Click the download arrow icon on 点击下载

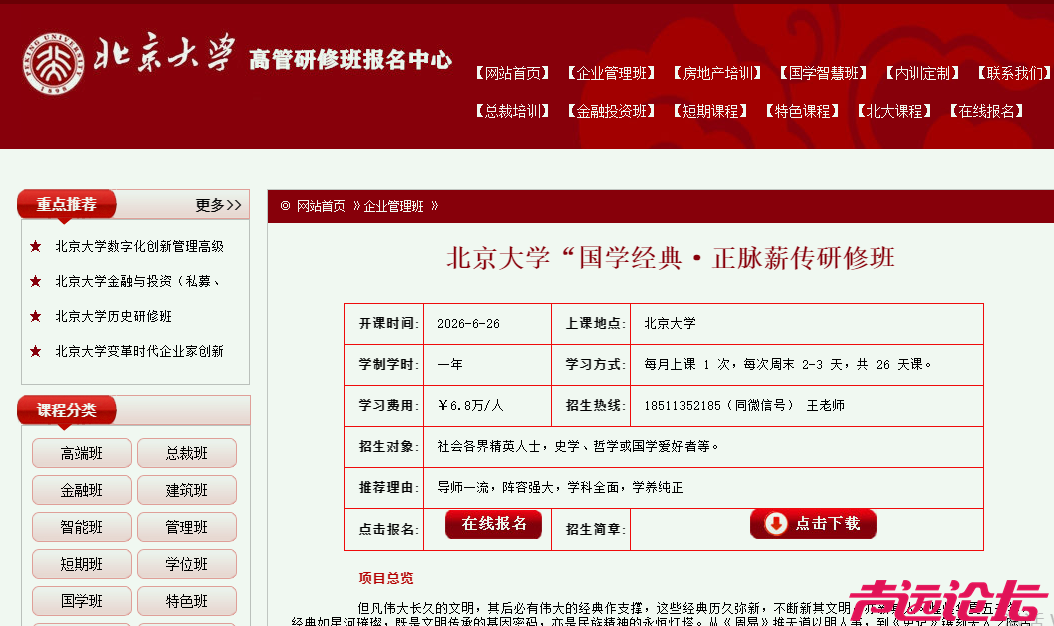[x=775, y=524]
